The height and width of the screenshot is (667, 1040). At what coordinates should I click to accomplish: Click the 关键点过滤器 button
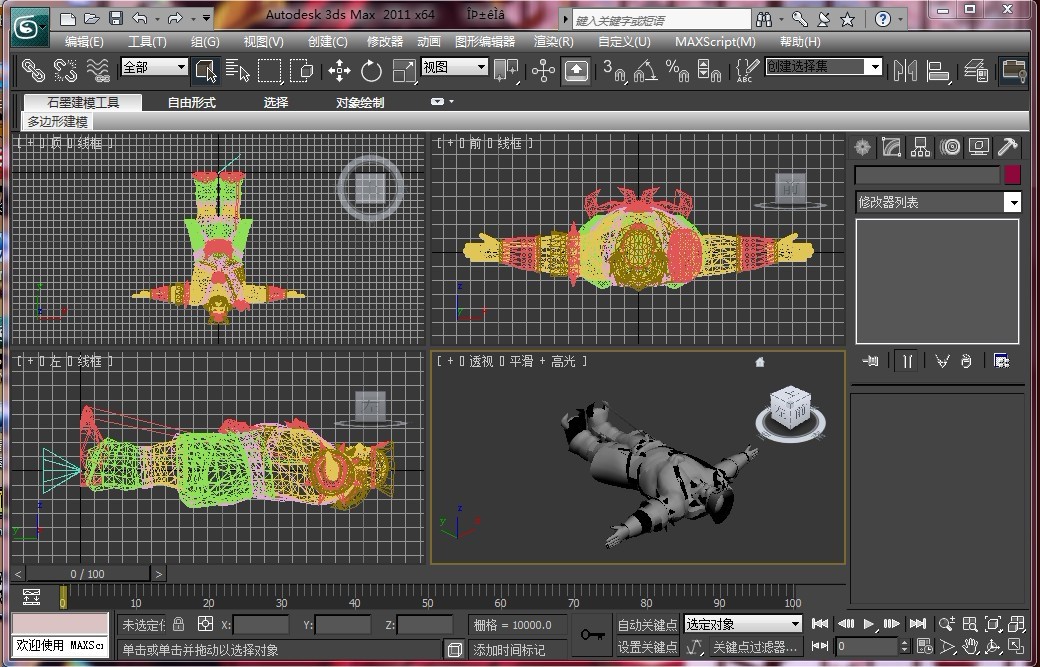[754, 647]
